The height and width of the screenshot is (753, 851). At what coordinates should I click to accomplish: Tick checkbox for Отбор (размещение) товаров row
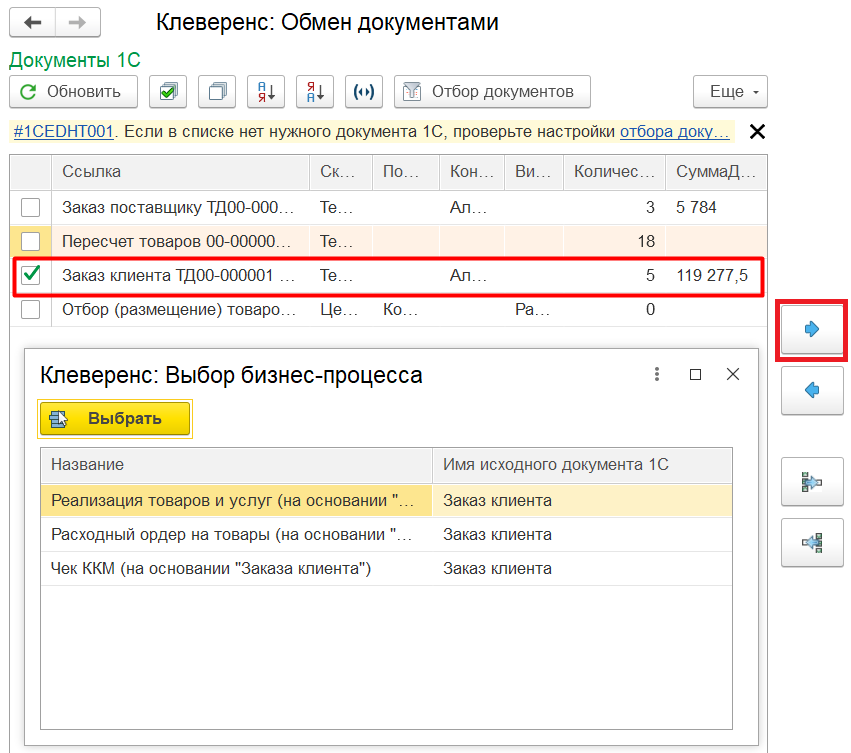[30, 309]
